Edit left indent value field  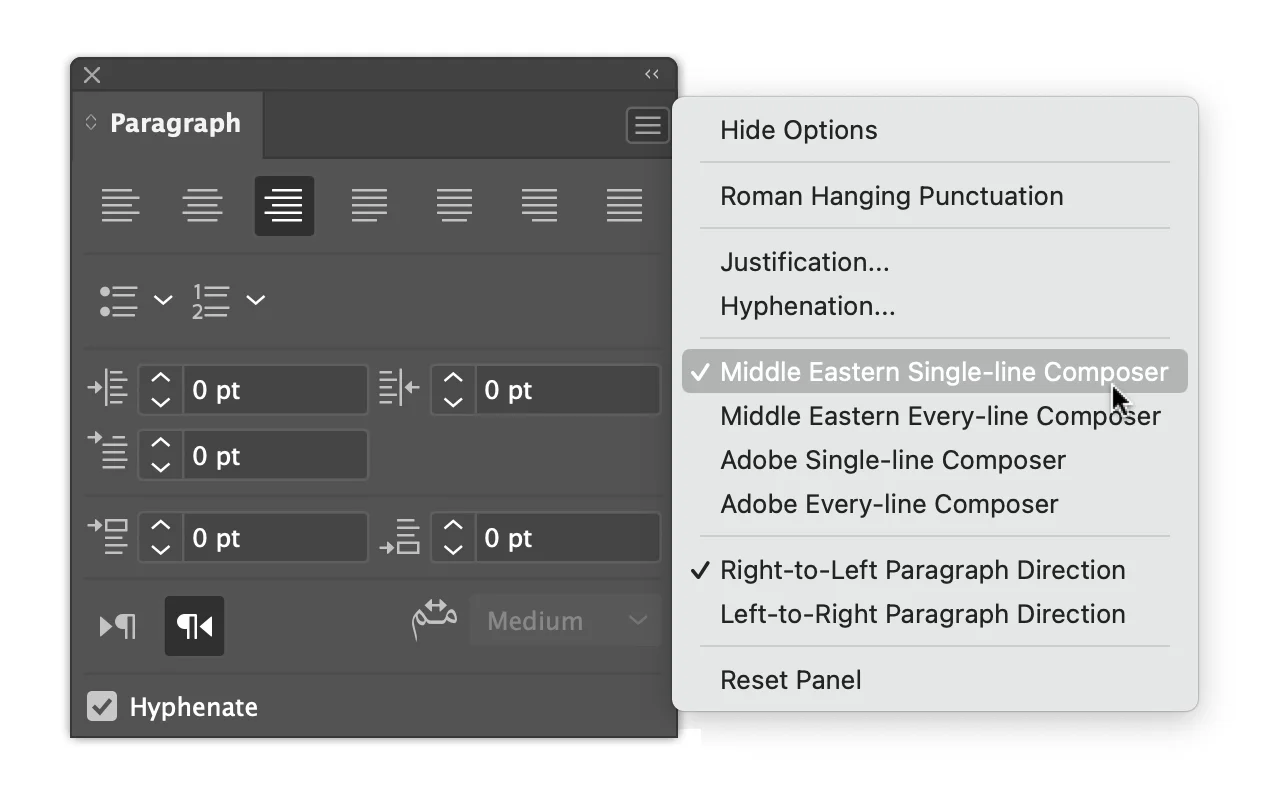[275, 390]
